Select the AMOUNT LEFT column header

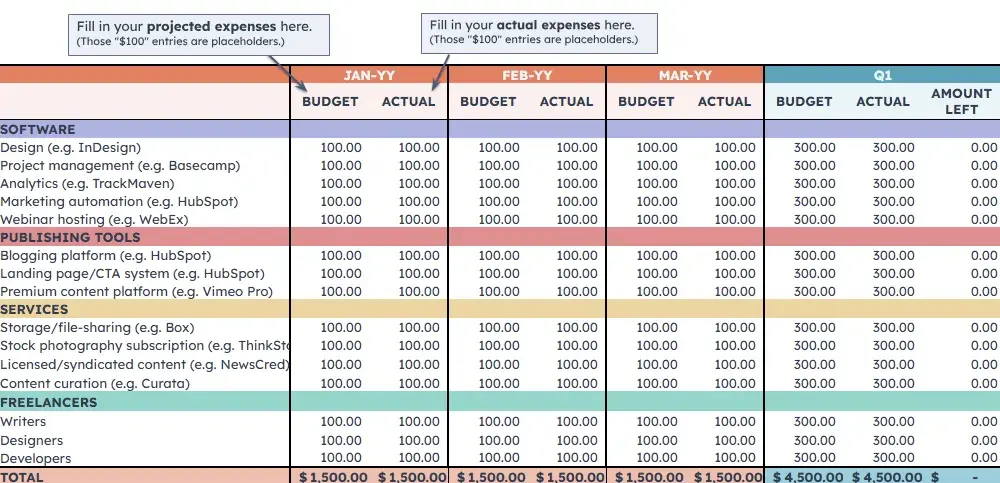coord(961,101)
